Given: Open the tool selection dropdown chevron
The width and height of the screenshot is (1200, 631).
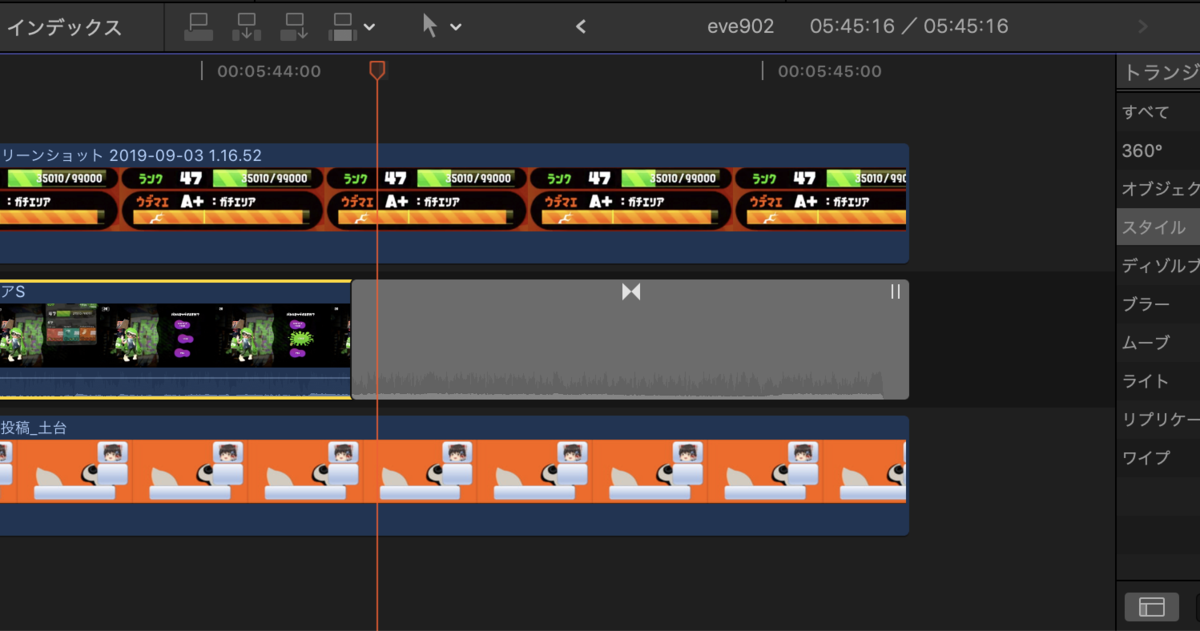Looking at the screenshot, I should [x=456, y=27].
